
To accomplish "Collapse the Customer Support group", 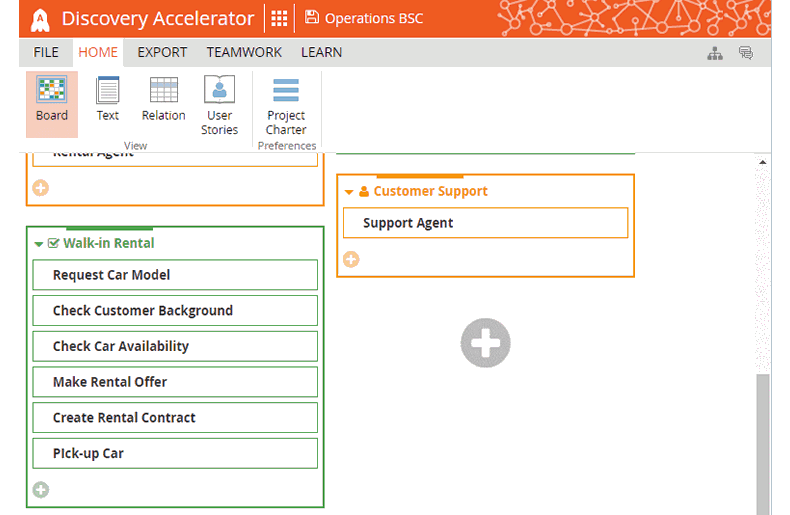I will pos(349,191).
